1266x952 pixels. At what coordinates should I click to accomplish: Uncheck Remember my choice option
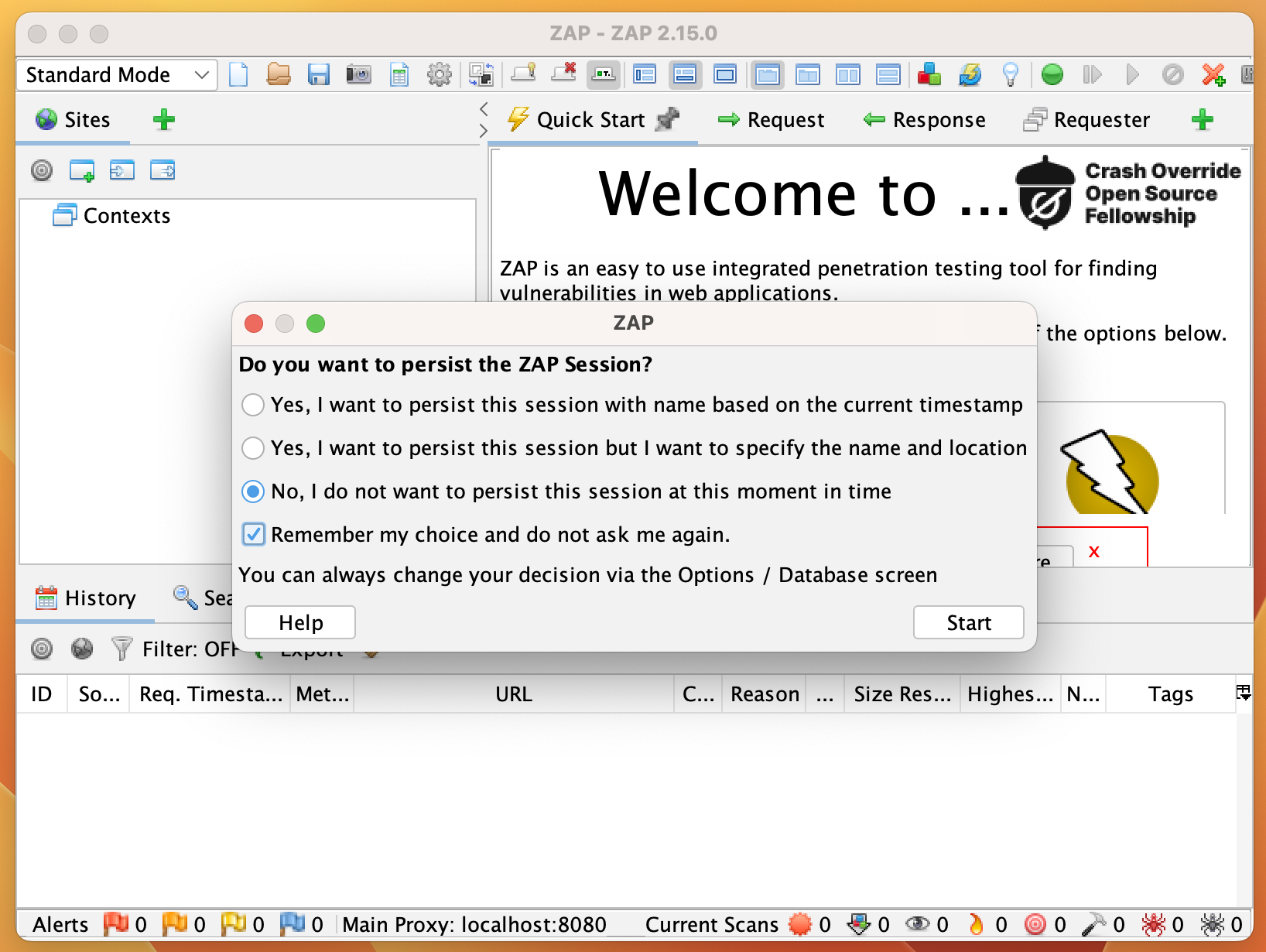(253, 534)
